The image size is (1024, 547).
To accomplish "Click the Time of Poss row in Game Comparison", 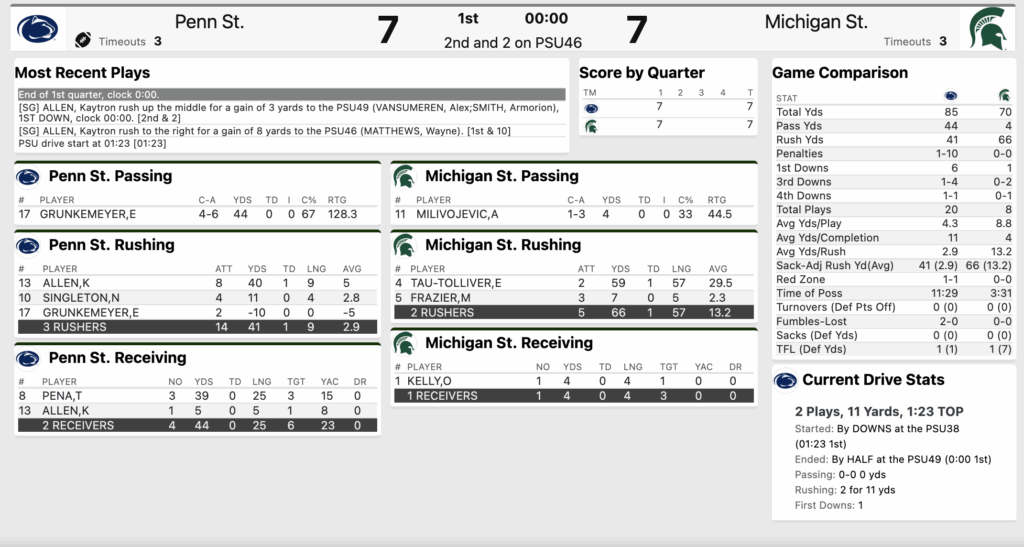I will (x=893, y=293).
